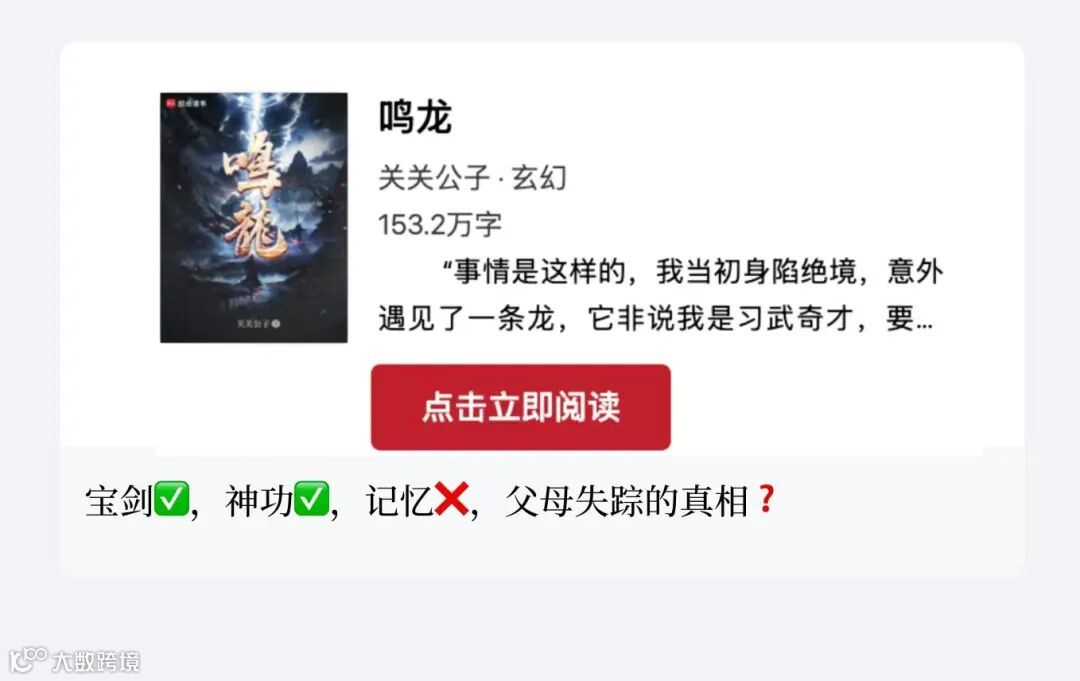
Task: Click the 宝剑 text
Action: (118, 501)
